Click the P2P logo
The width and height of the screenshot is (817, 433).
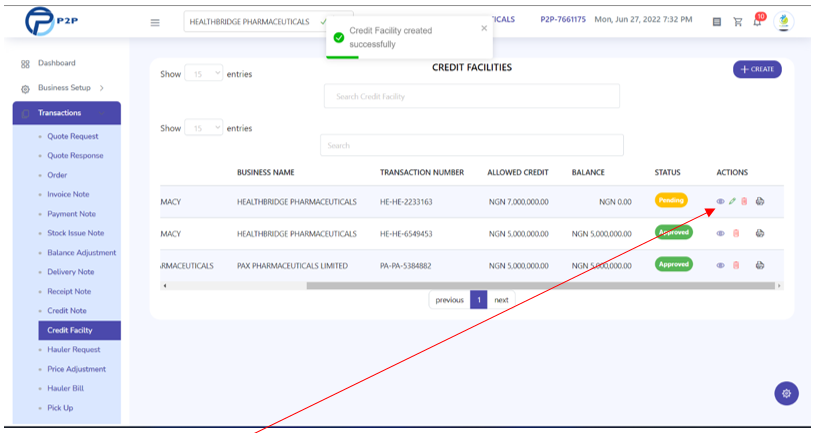(52, 21)
